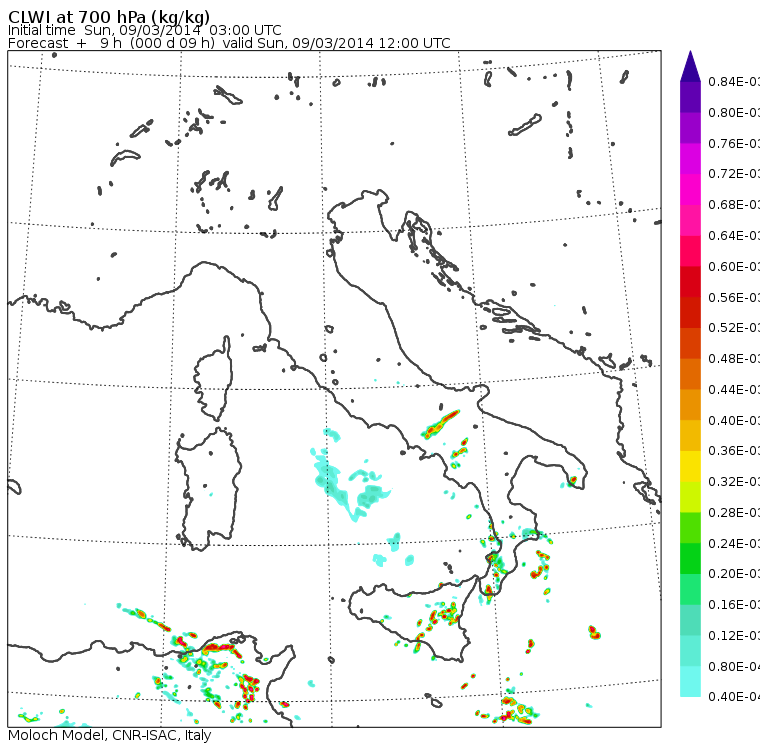The image size is (760, 749).
Task: Click inside the Sardinia island outline
Action: [x=209, y=490]
